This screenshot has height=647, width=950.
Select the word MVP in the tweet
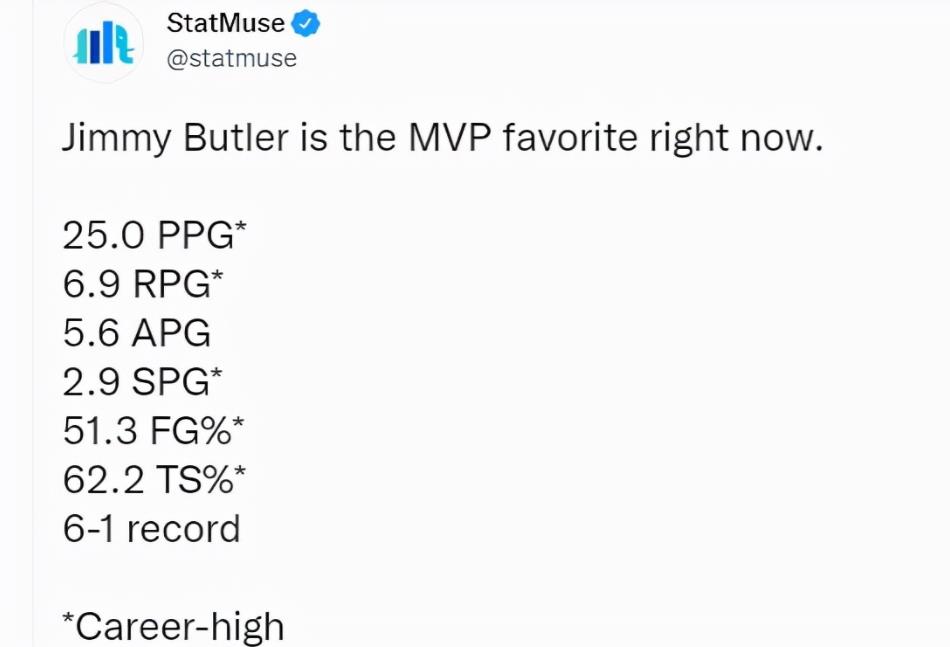click(x=450, y=138)
